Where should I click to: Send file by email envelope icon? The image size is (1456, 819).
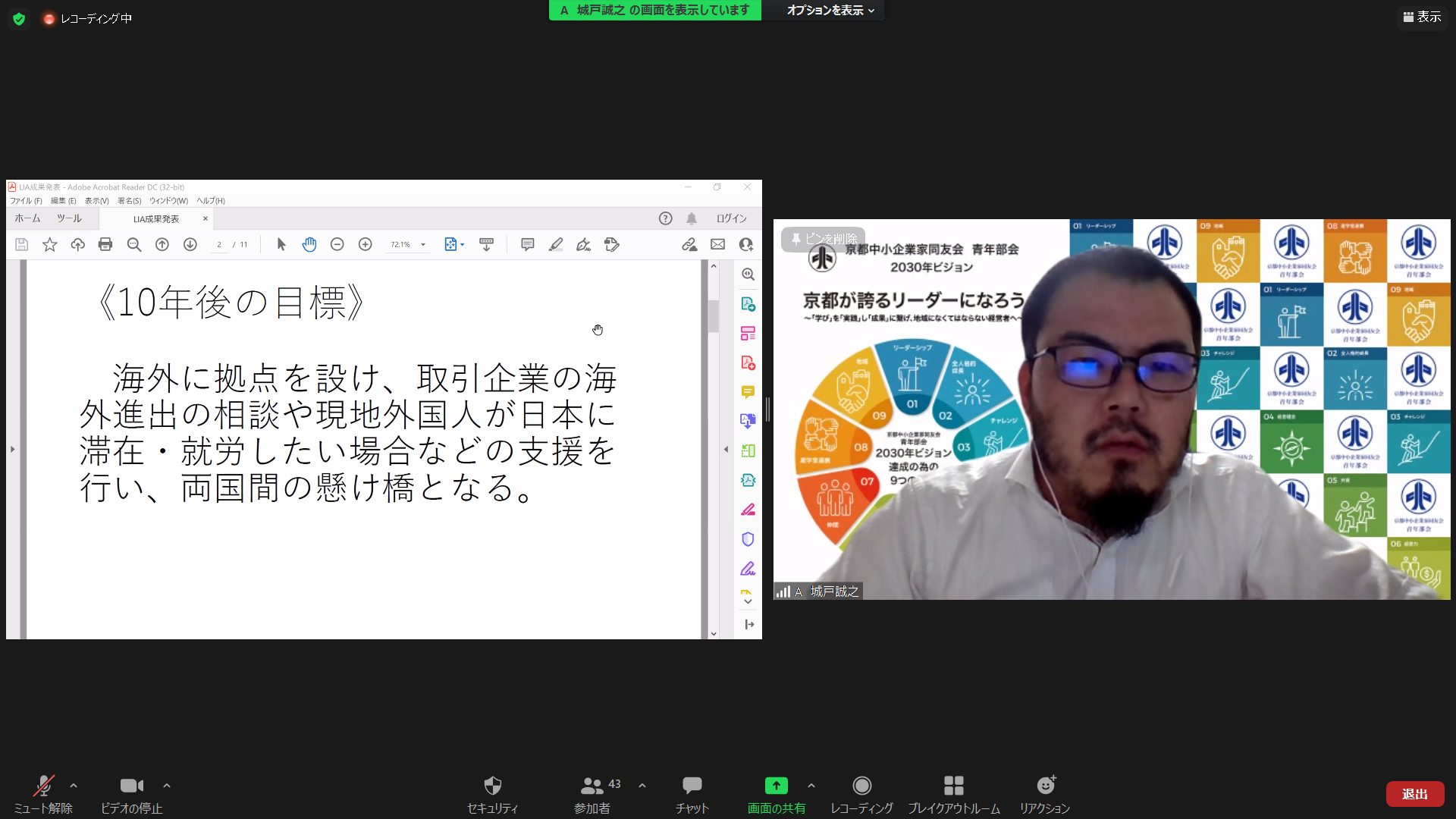click(x=717, y=244)
